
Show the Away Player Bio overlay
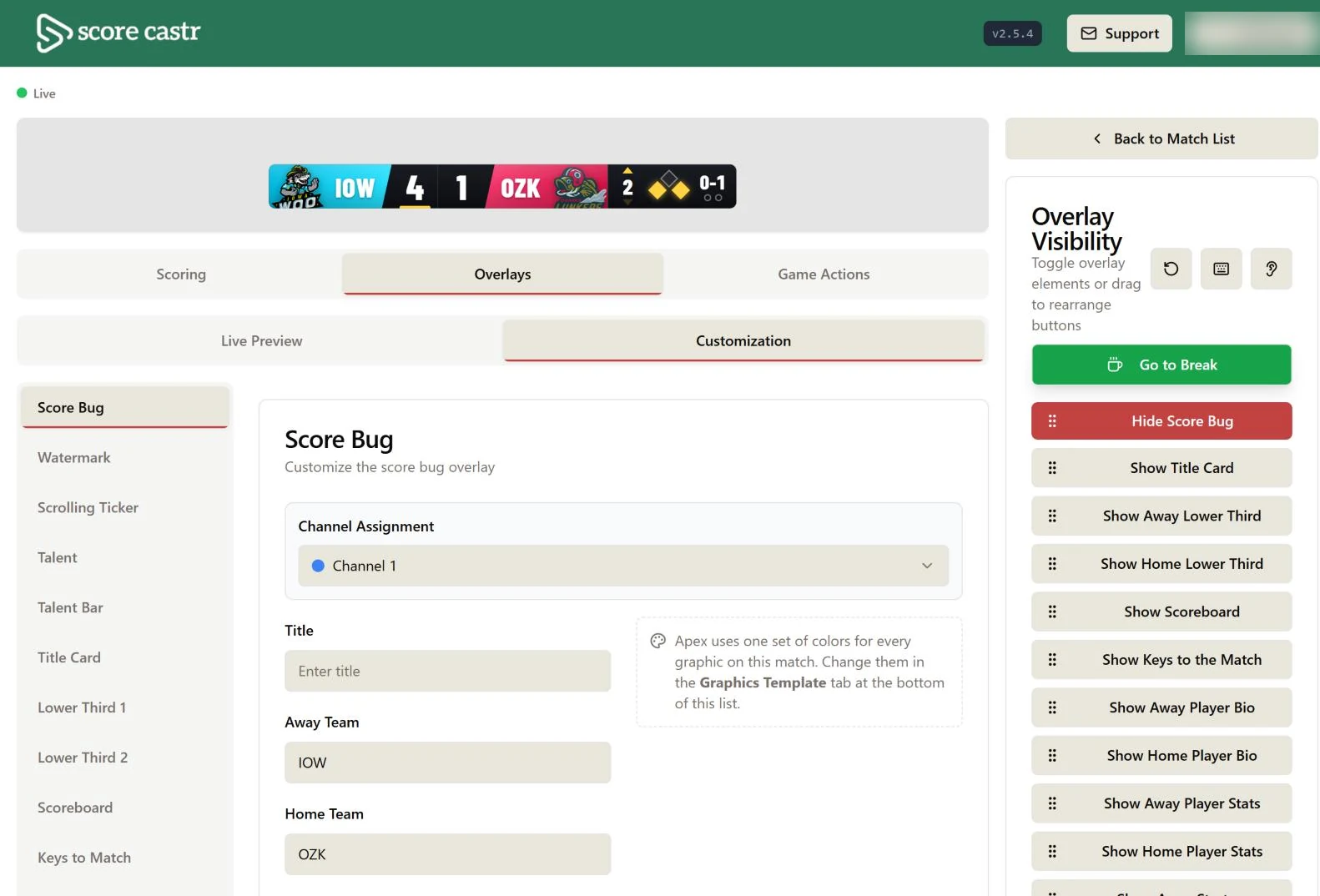(x=1161, y=707)
